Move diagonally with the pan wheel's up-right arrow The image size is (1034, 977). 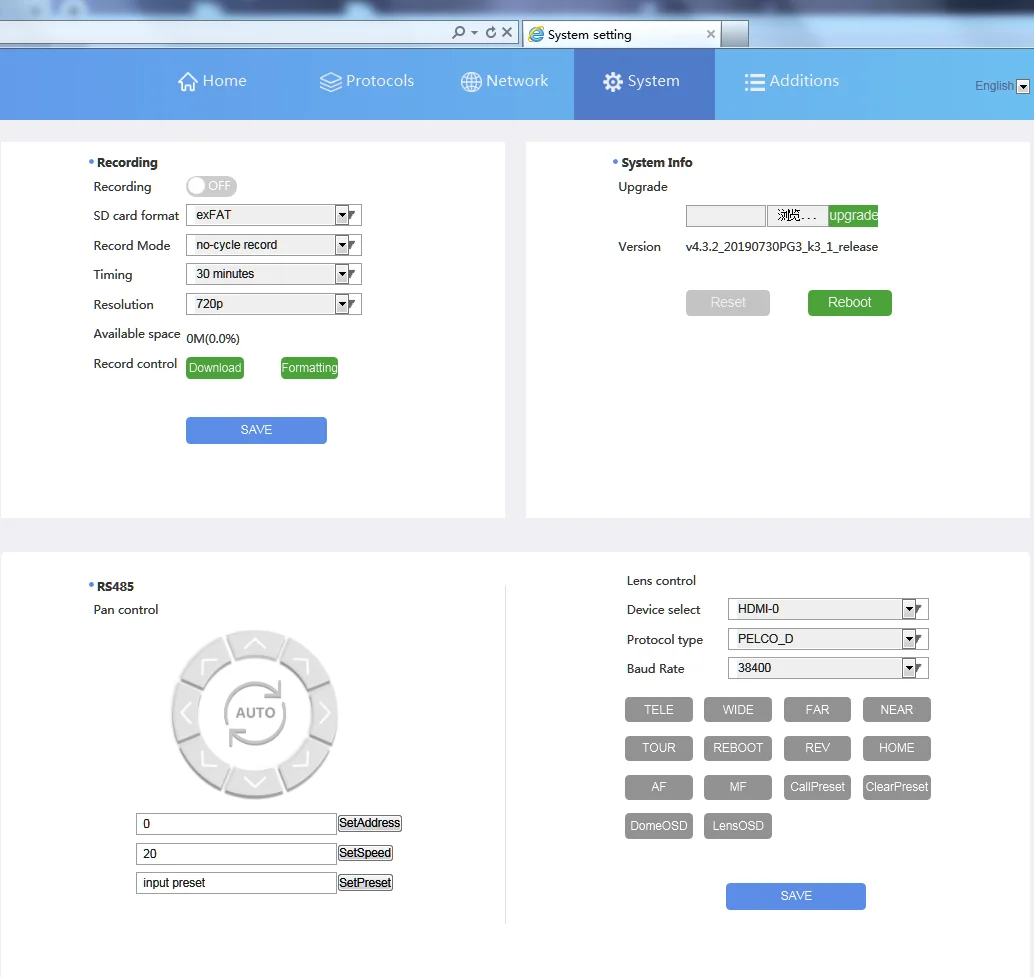pos(301,666)
